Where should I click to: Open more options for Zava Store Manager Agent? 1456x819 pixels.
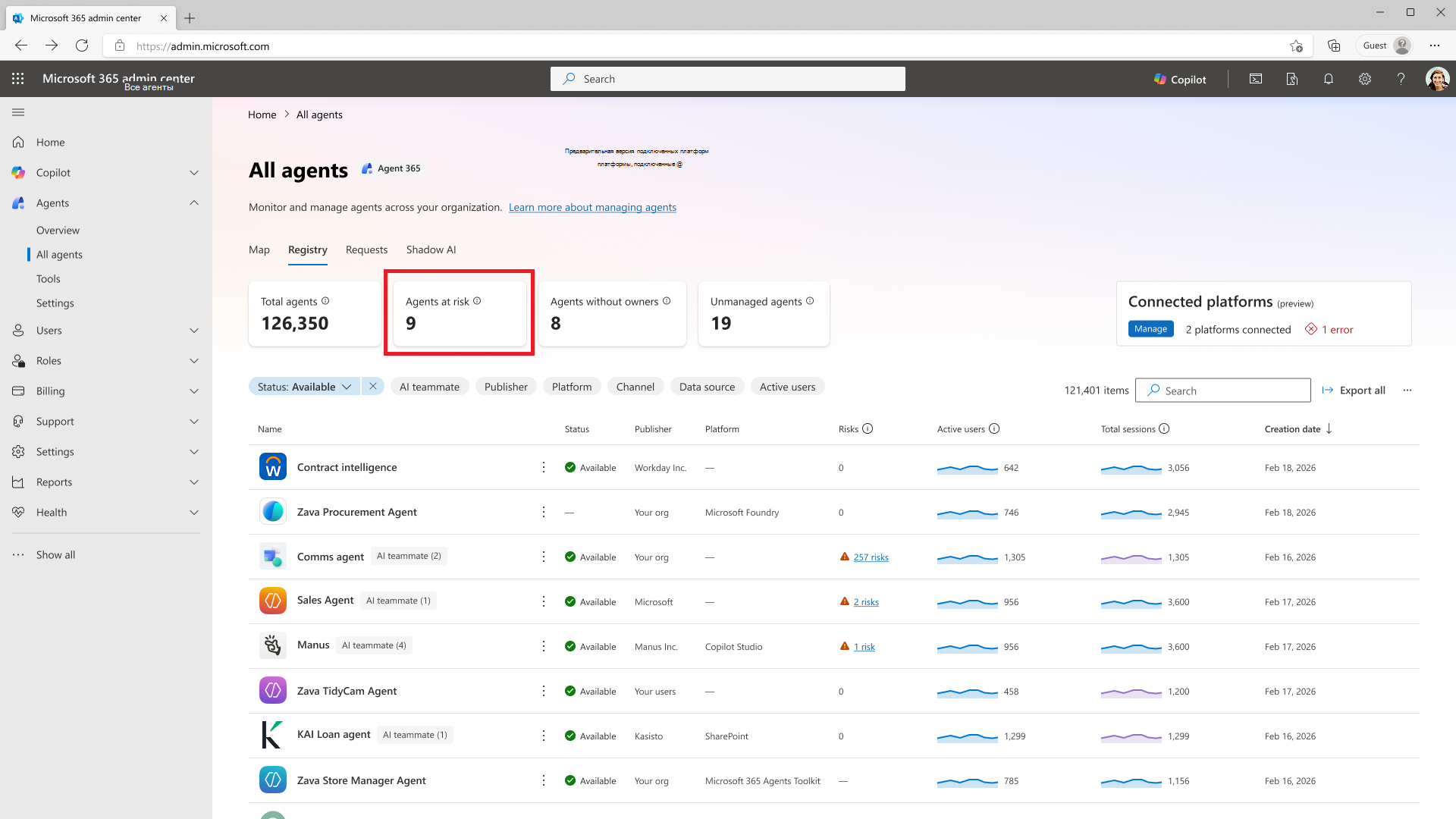coord(544,780)
